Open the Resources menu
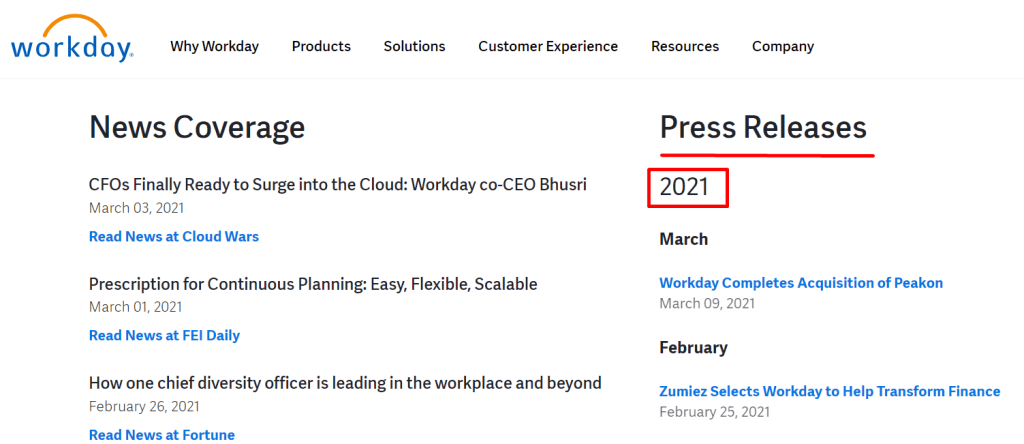 click(685, 46)
